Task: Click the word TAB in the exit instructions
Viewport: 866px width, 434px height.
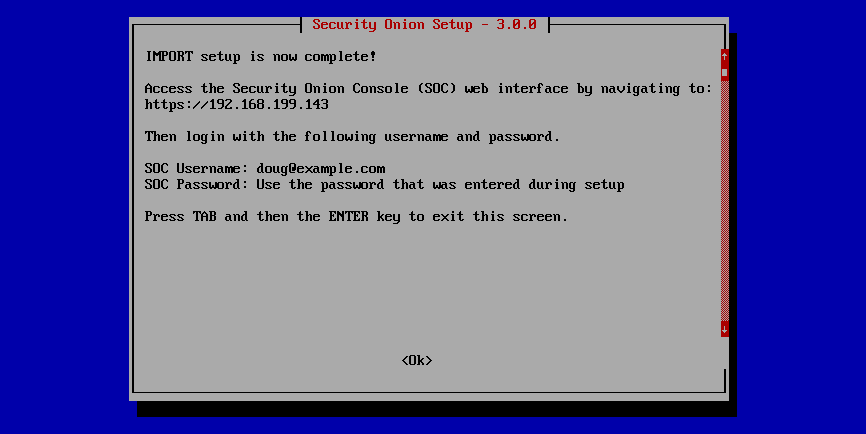Action: [204, 216]
